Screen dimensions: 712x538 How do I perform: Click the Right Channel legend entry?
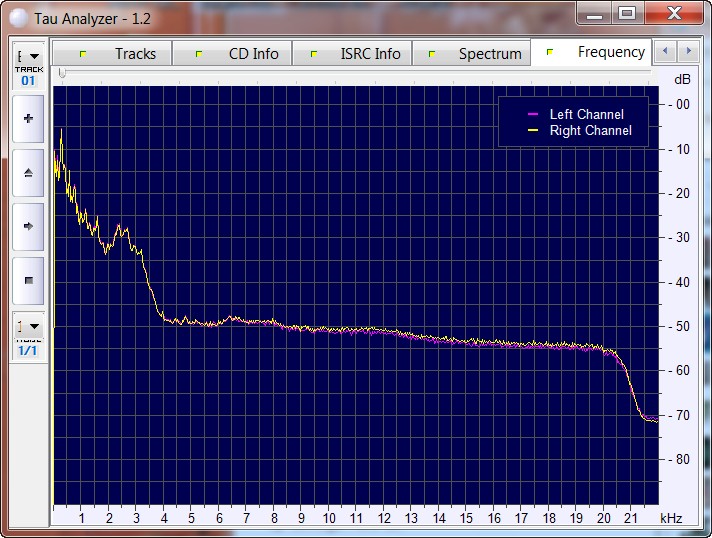click(590, 131)
